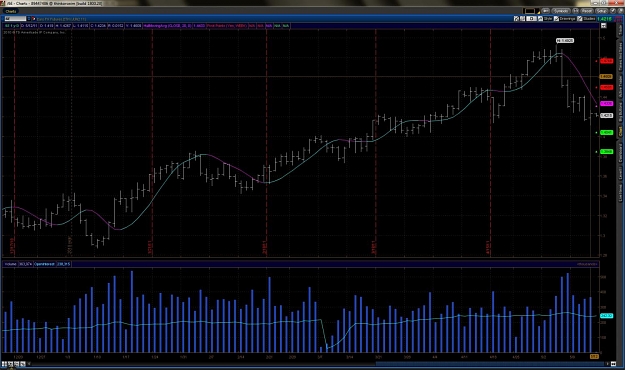The height and width of the screenshot is (370, 625).
Task: Click the lowest green pivot price bubble
Action: tap(606, 152)
